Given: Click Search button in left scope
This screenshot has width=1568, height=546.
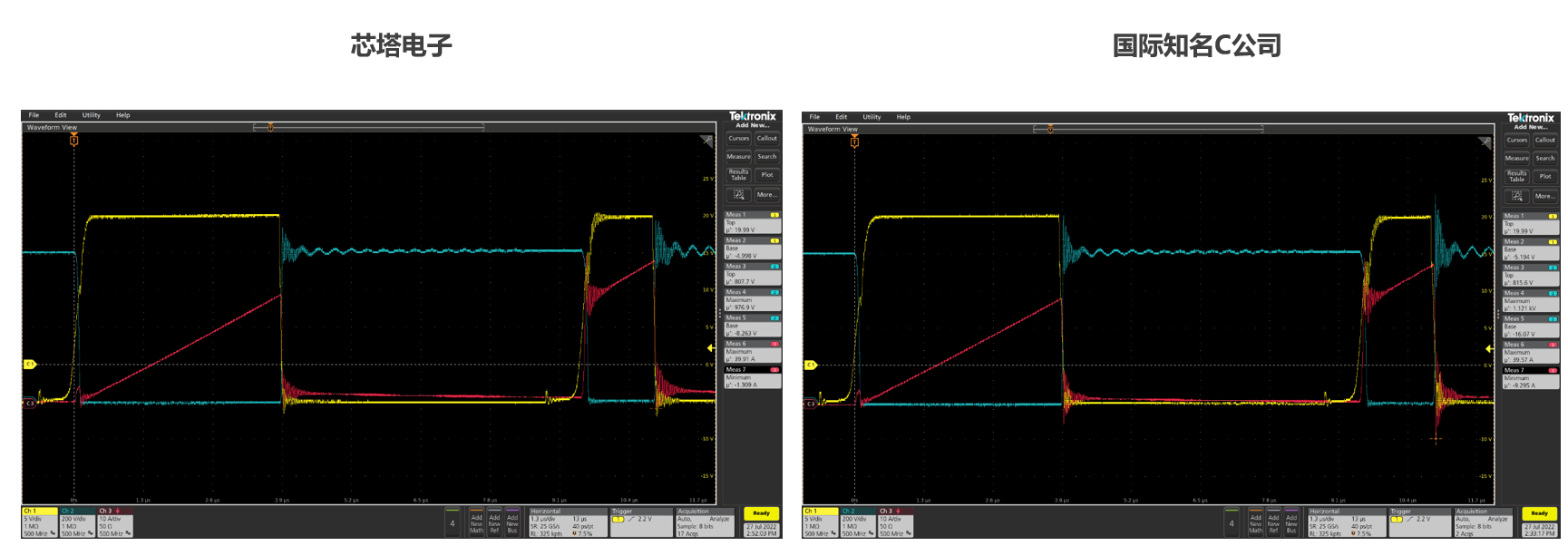Looking at the screenshot, I should click(x=767, y=157).
